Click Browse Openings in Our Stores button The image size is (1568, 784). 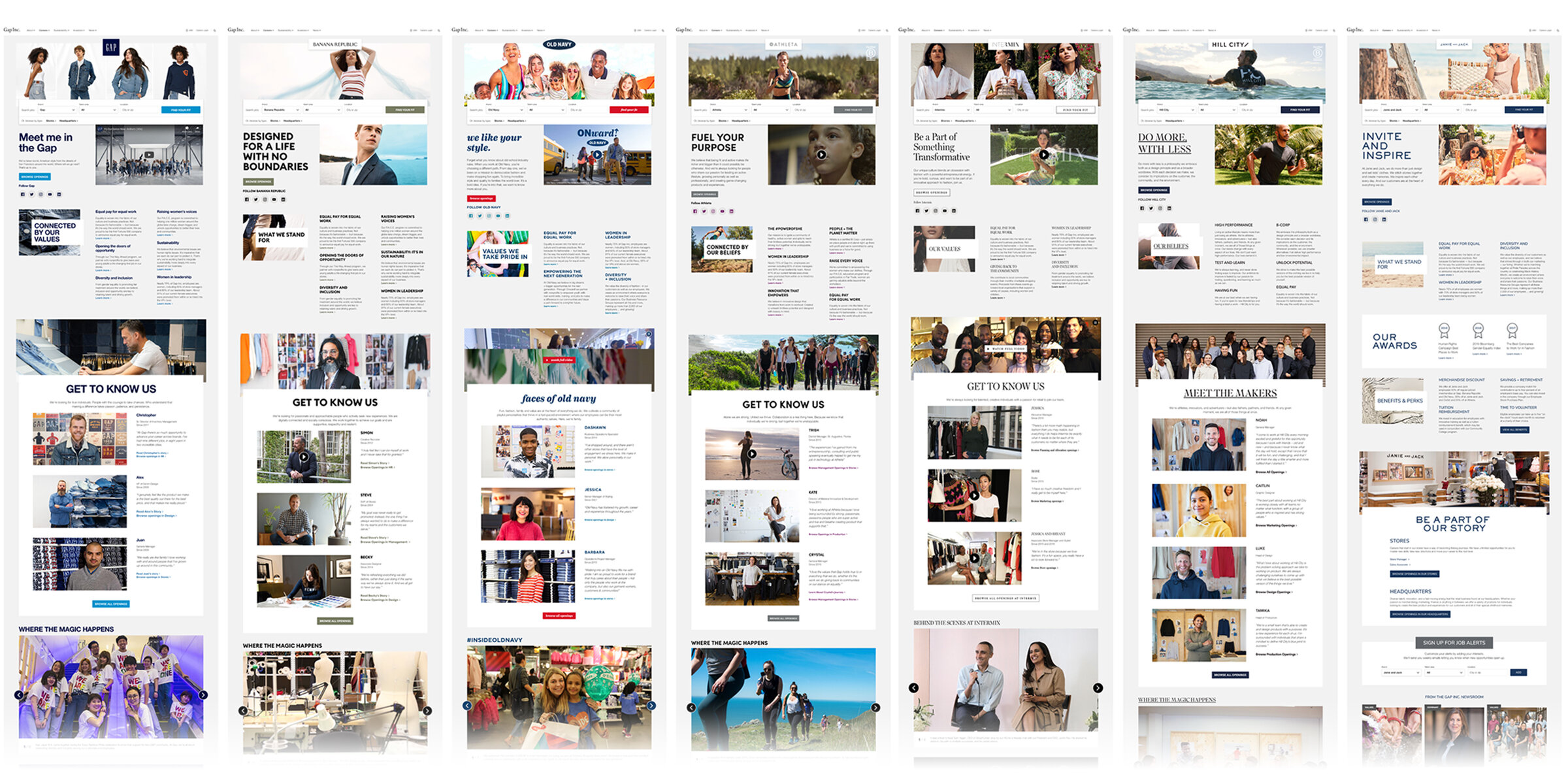1414,574
